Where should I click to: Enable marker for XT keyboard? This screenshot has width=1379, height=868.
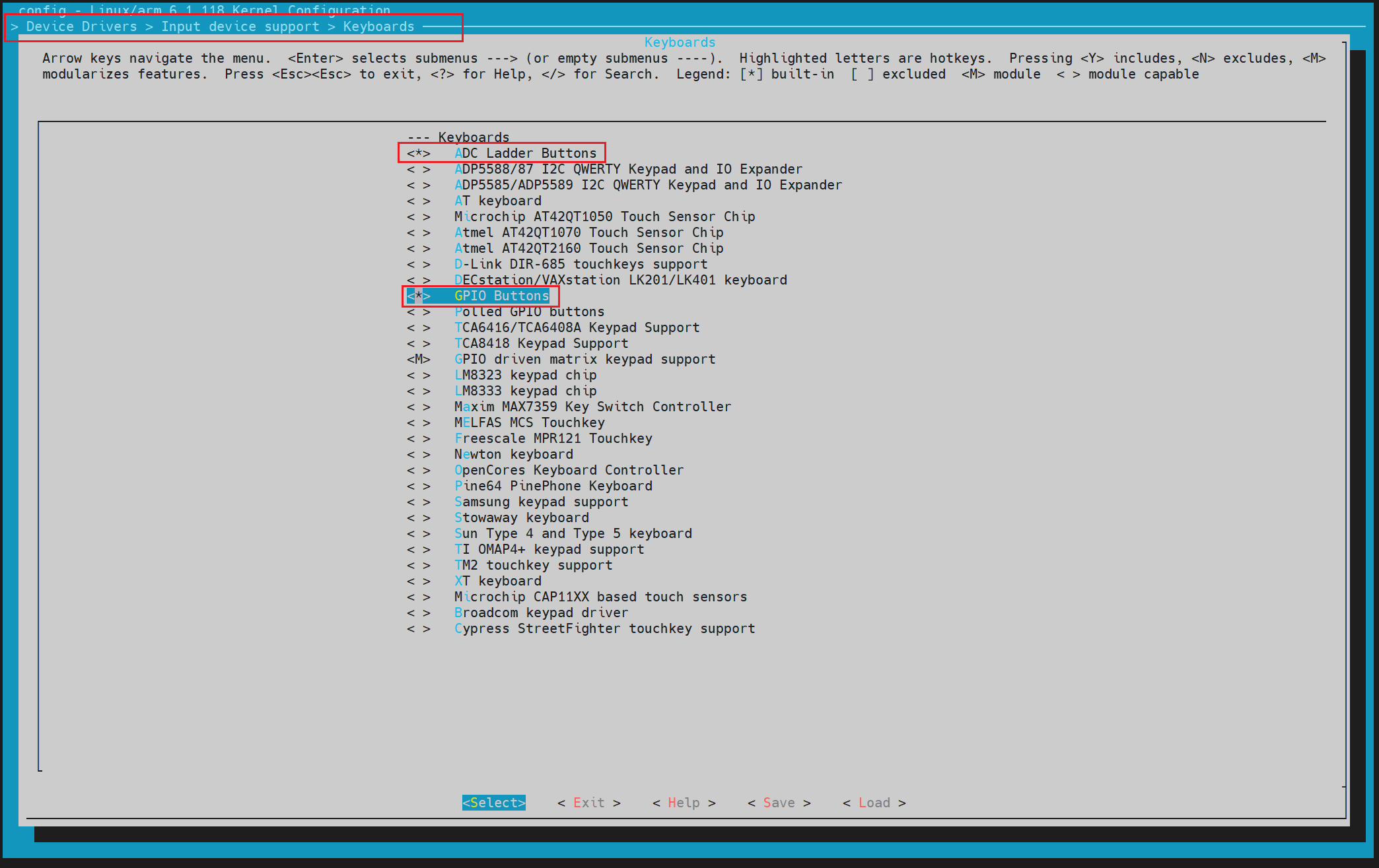point(418,582)
